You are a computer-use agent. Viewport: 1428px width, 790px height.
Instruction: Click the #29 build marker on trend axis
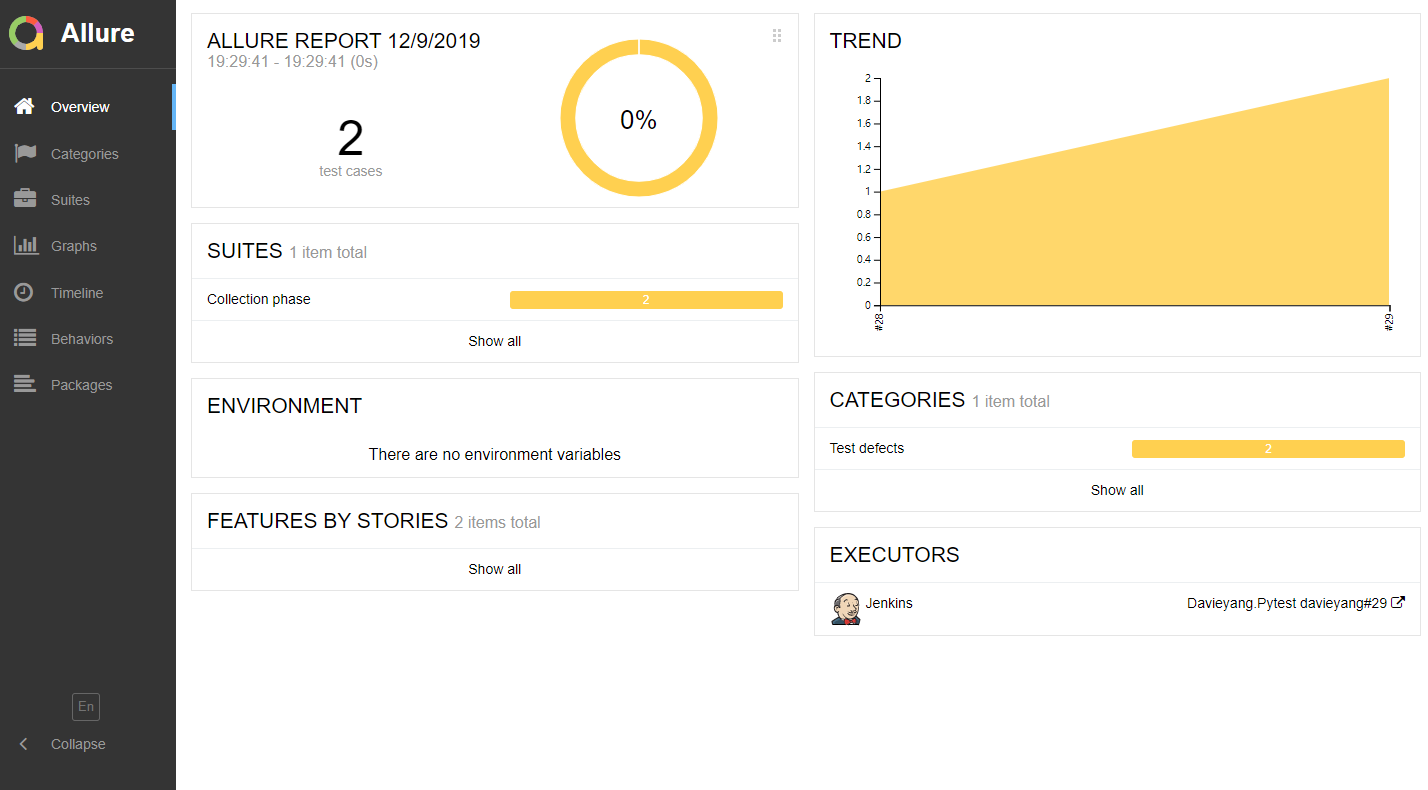(x=1389, y=321)
